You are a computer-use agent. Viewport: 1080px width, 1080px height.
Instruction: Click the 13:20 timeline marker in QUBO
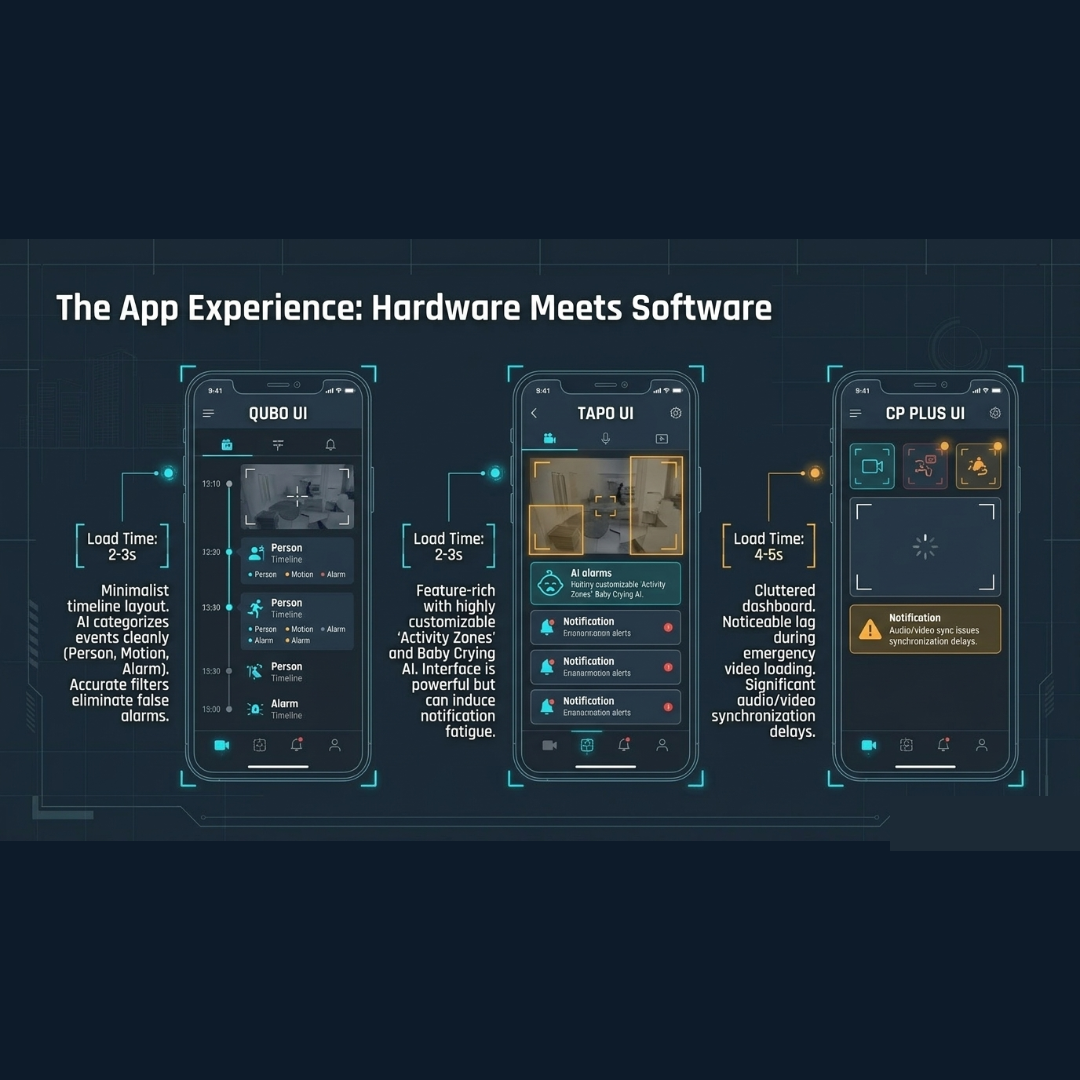[229, 552]
